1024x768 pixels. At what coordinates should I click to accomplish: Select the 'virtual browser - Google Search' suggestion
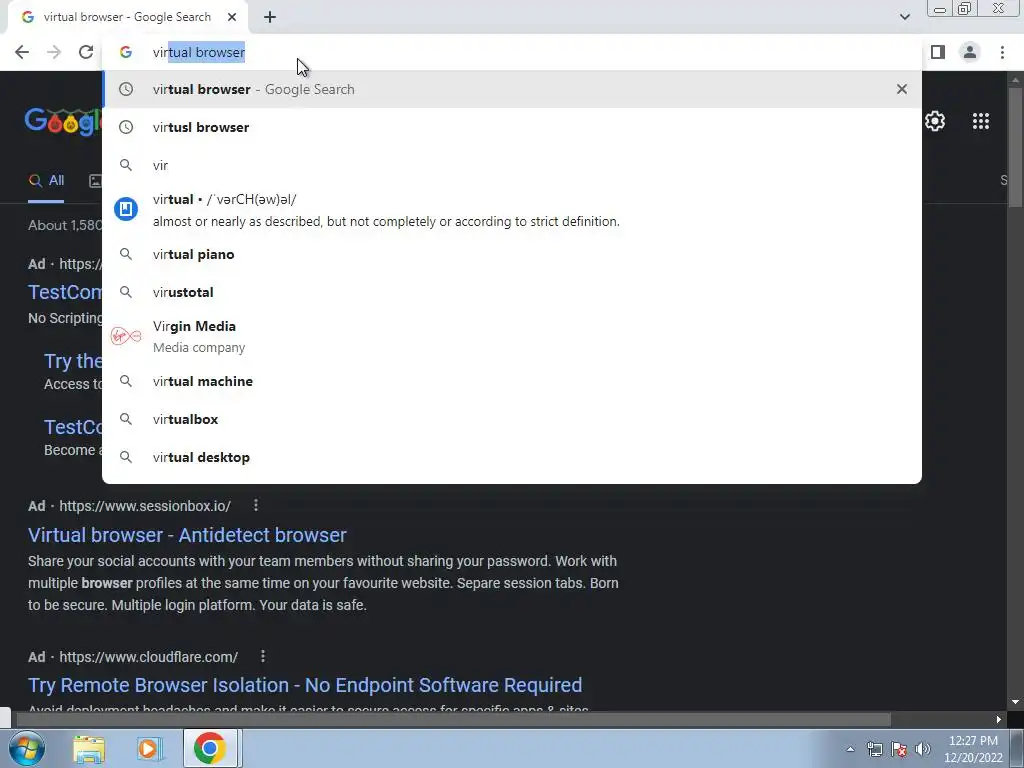tap(512, 89)
